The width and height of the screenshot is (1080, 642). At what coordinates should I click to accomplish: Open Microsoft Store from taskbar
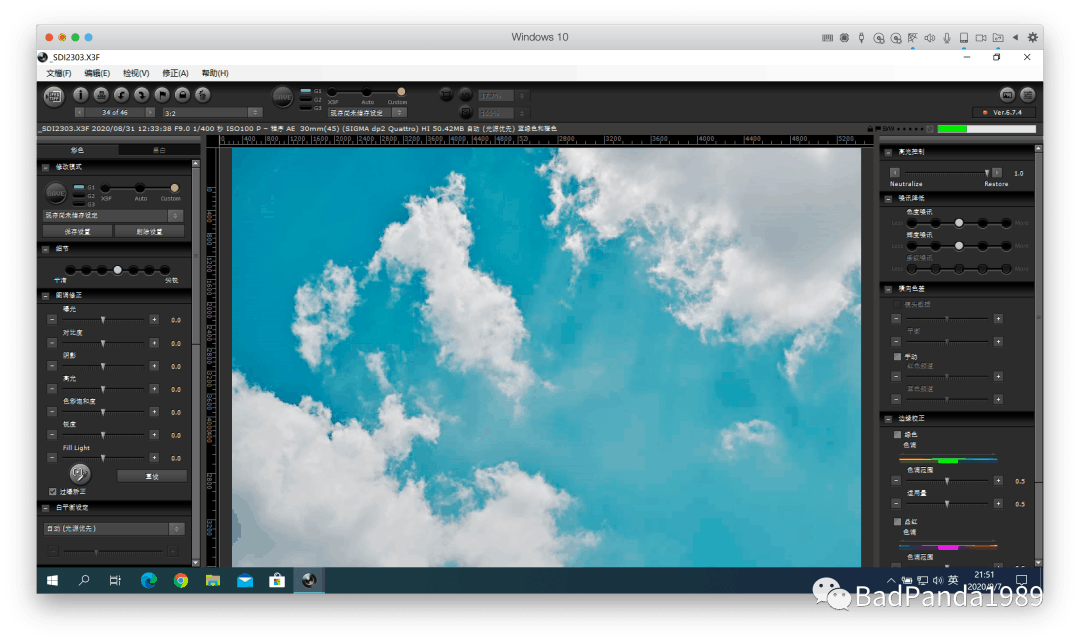pyautogui.click(x=277, y=581)
